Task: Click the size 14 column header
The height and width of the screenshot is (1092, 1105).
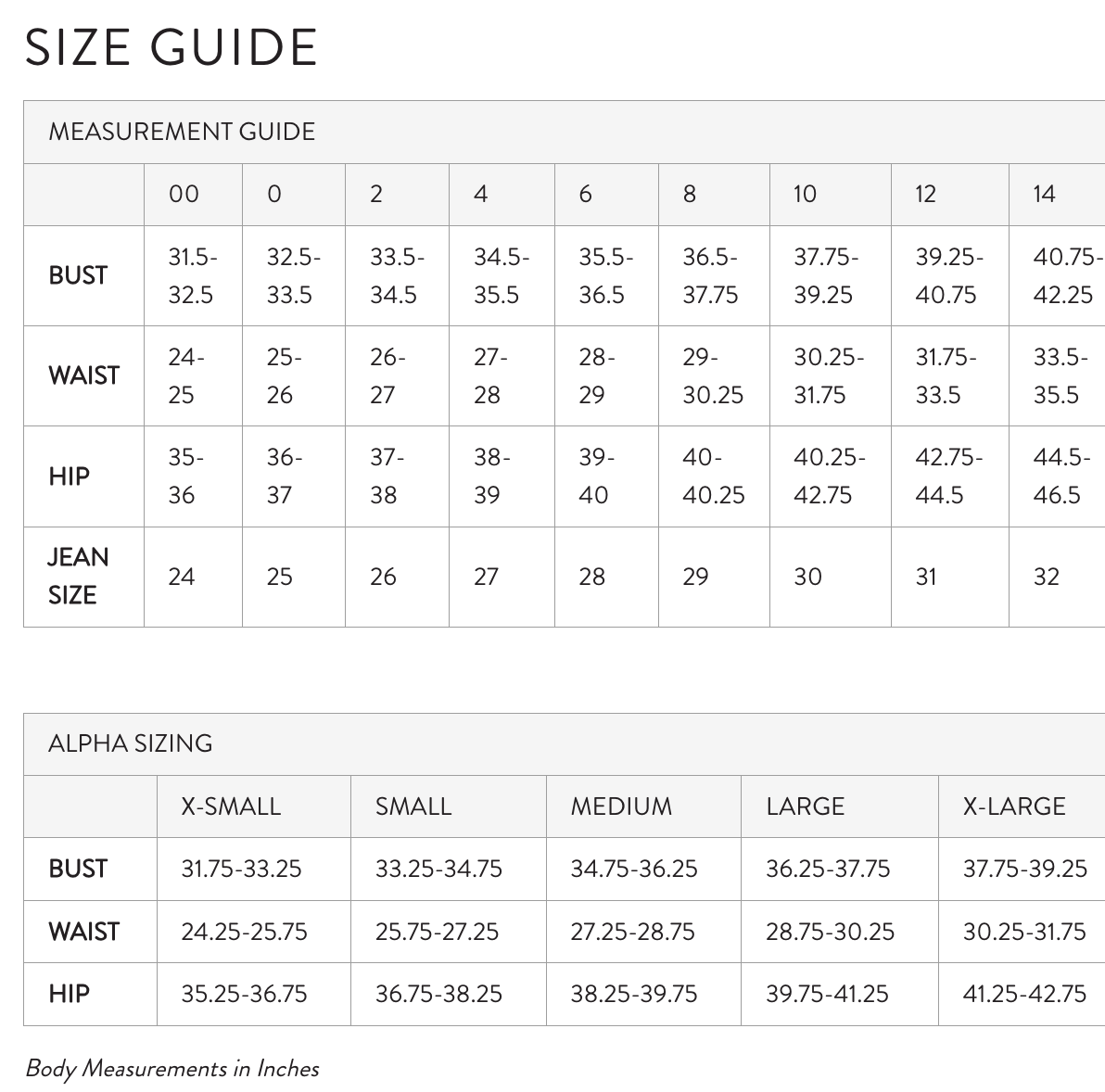Action: point(1057,195)
